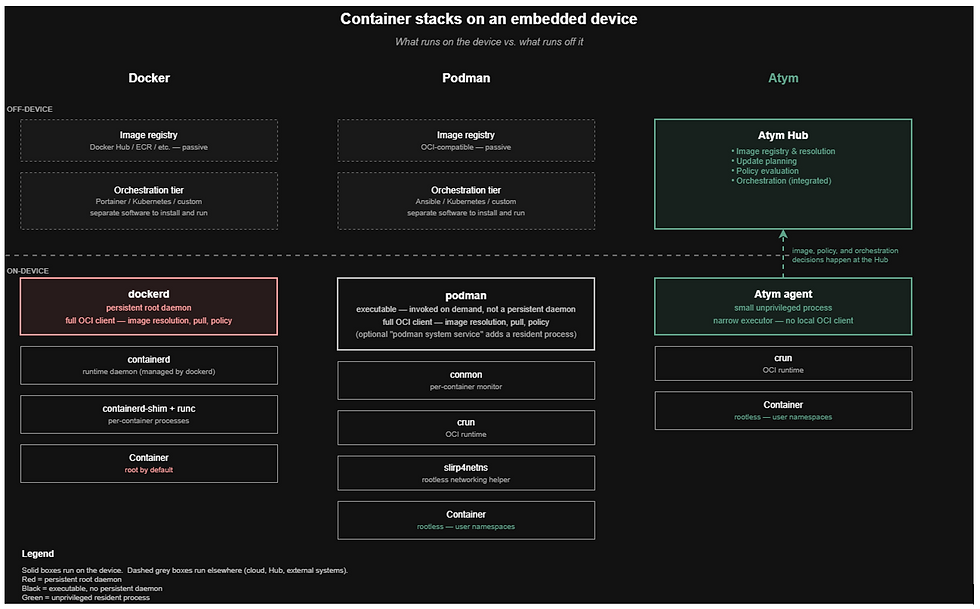Image resolution: width=980 pixels, height=609 pixels.
Task: Select the optional "podman system service" line
Action: click(x=466, y=335)
